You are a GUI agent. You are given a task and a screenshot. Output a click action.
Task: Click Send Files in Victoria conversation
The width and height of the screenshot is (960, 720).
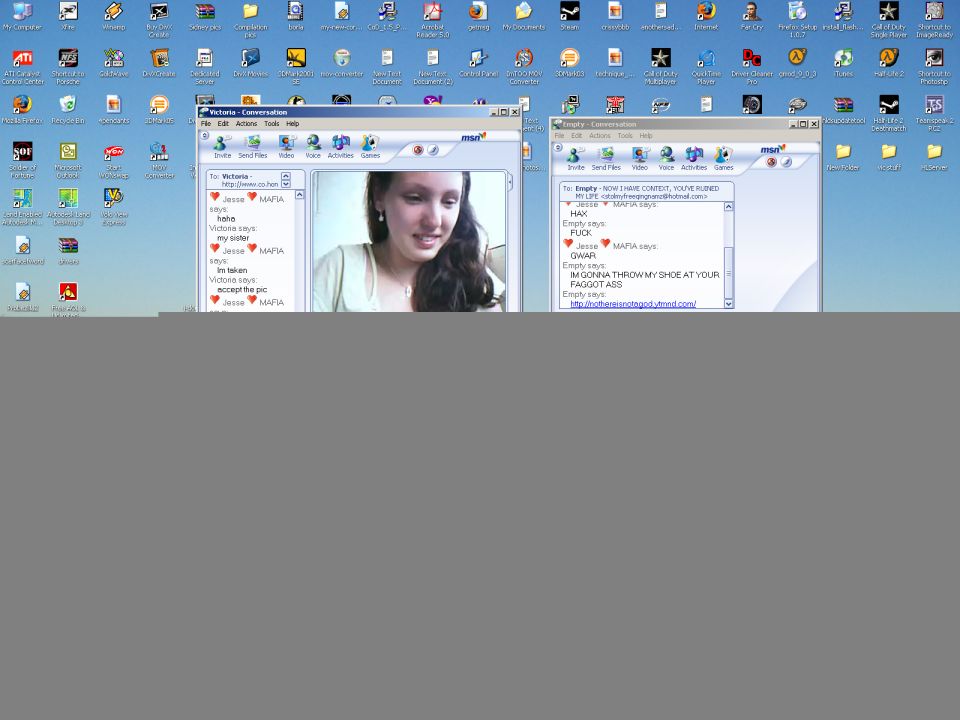252,147
